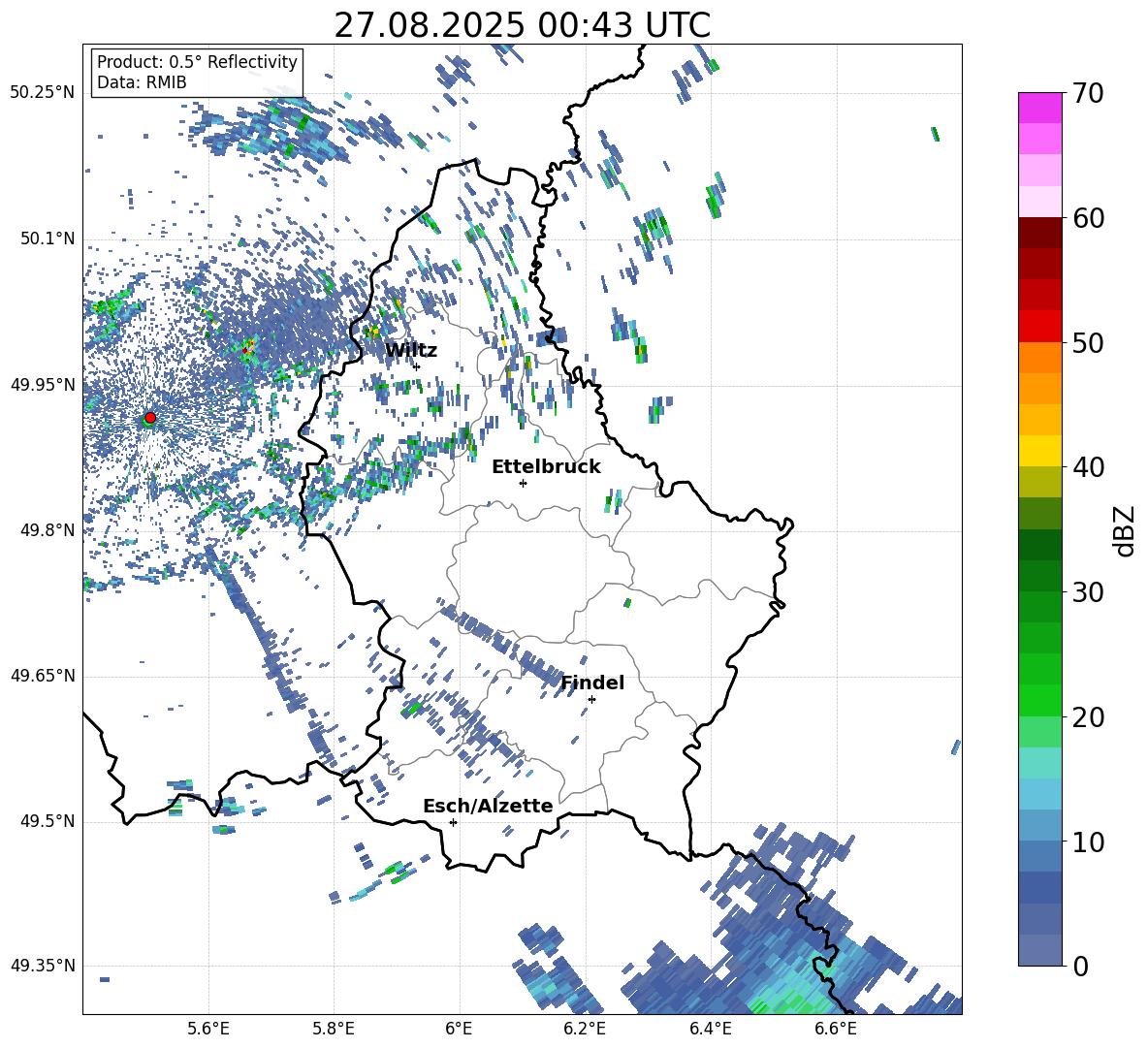Click the 49.95°N latitude label

coord(43,384)
